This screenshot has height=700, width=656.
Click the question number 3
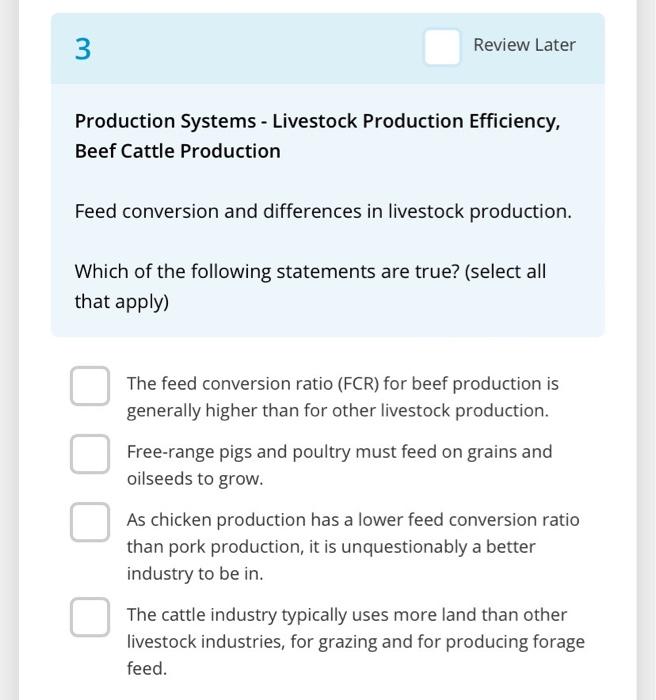click(83, 48)
